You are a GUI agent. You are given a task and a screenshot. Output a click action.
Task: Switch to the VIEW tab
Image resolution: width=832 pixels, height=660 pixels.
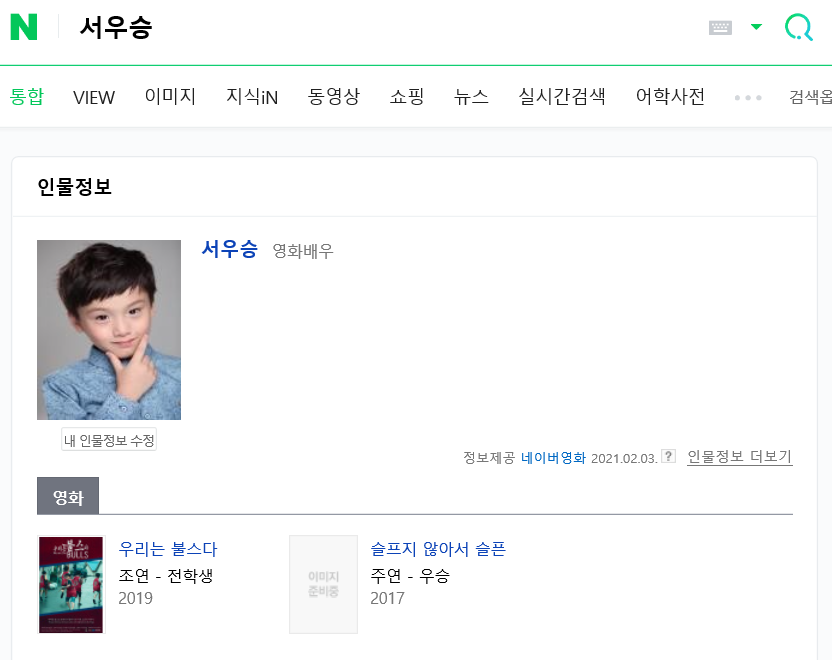click(94, 97)
